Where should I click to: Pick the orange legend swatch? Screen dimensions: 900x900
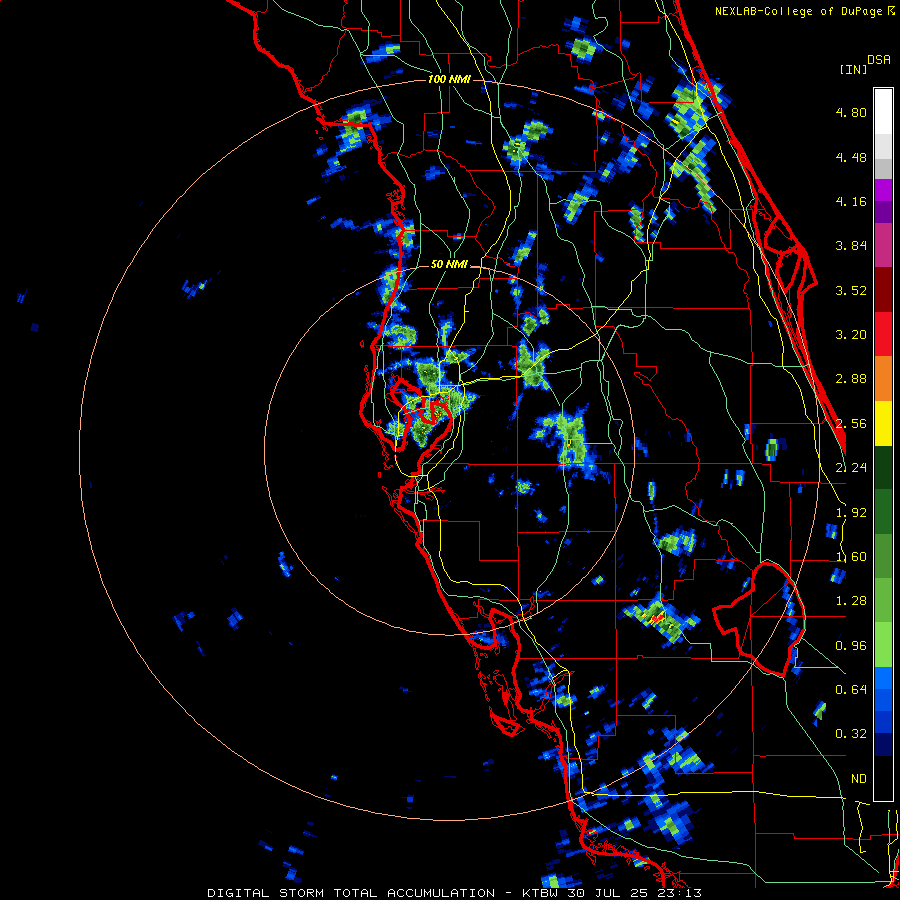click(x=883, y=379)
